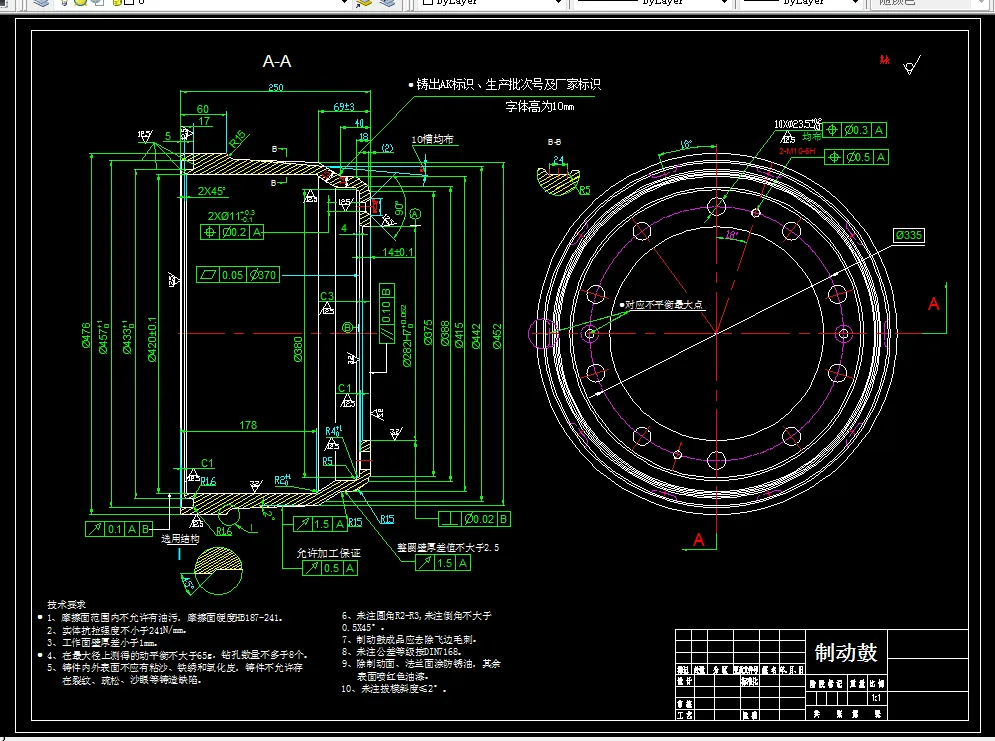
Task: Select the 2X45° chamfer dimension
Action: coord(211,191)
